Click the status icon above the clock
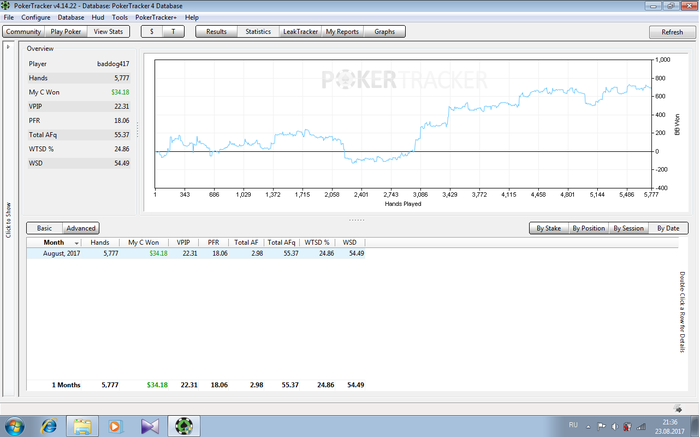Viewport: 700px width, 437px height. coord(678,408)
